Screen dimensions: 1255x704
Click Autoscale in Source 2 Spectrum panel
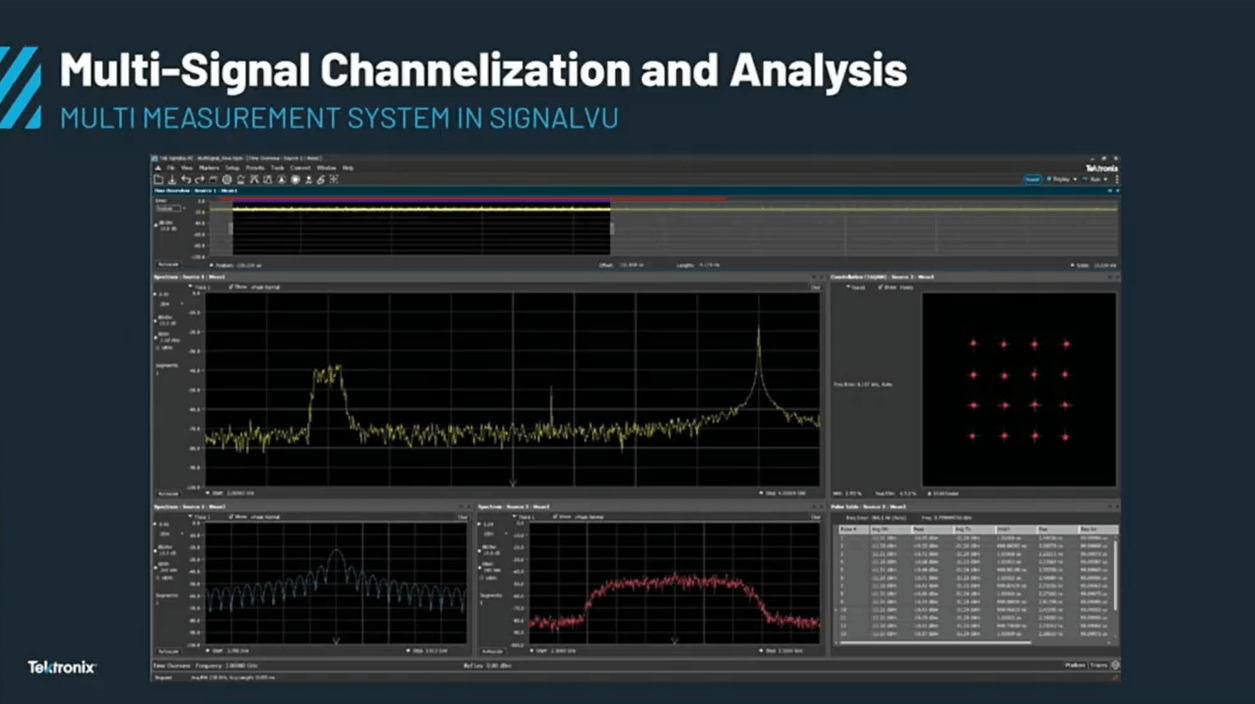point(168,651)
